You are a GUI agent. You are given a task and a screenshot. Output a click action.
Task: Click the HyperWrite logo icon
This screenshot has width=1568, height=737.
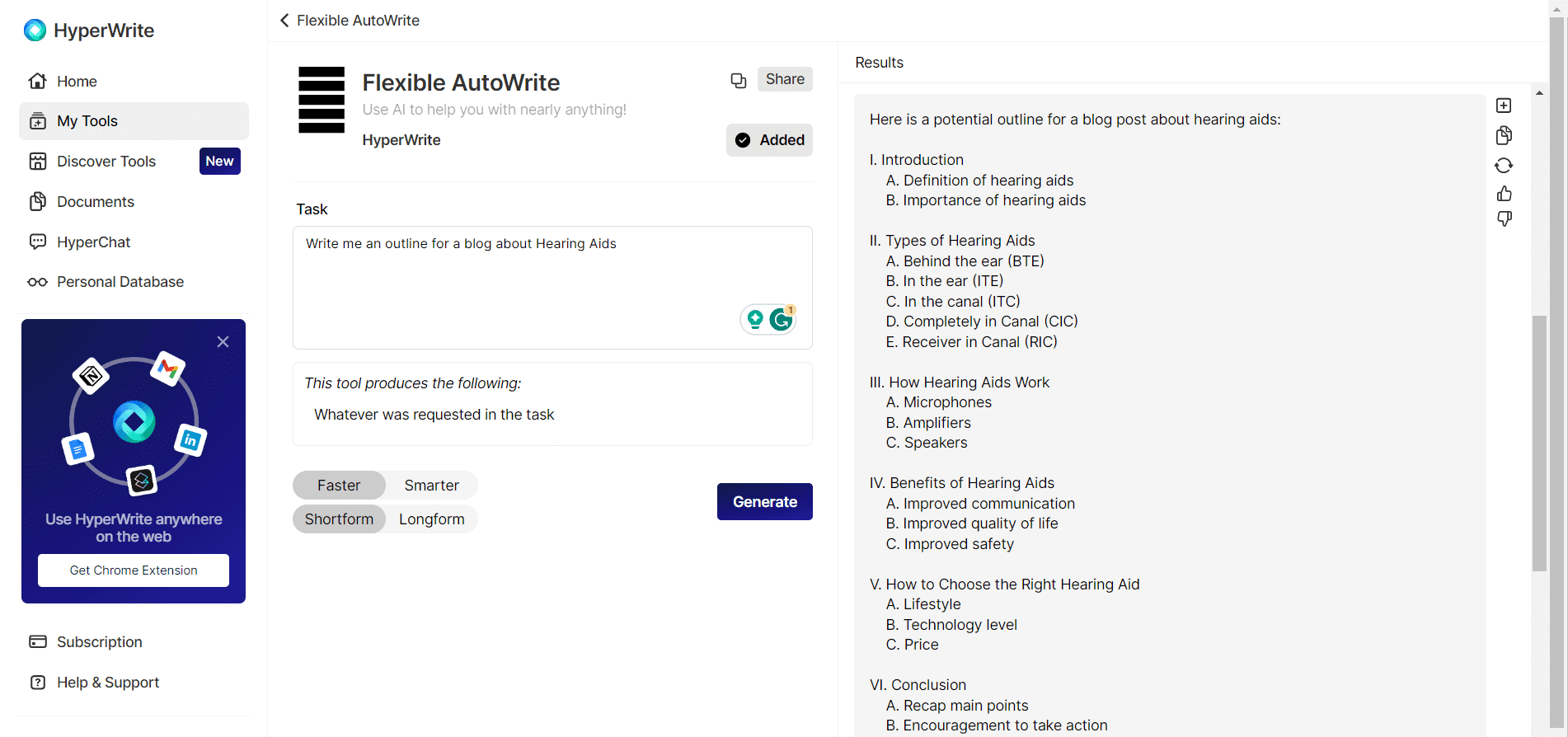(x=35, y=31)
